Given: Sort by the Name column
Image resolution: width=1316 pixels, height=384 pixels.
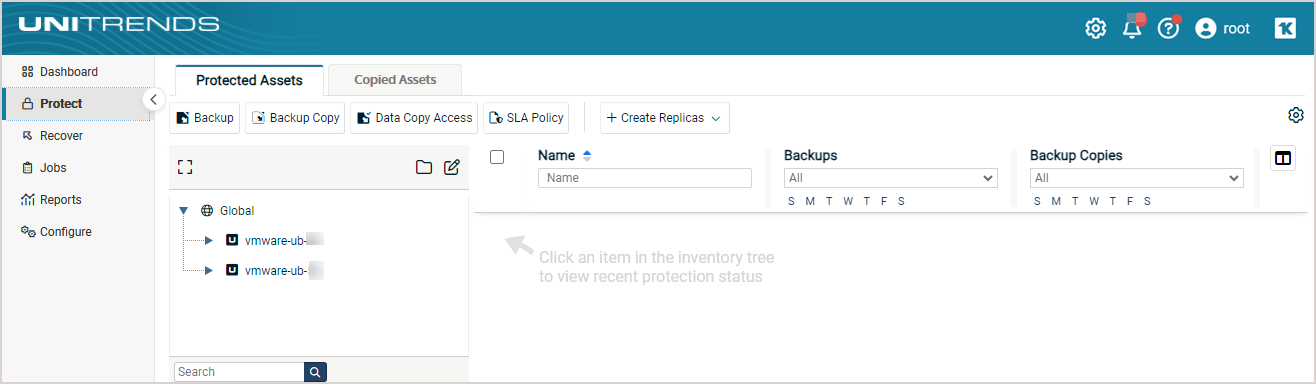Looking at the screenshot, I should [x=564, y=156].
